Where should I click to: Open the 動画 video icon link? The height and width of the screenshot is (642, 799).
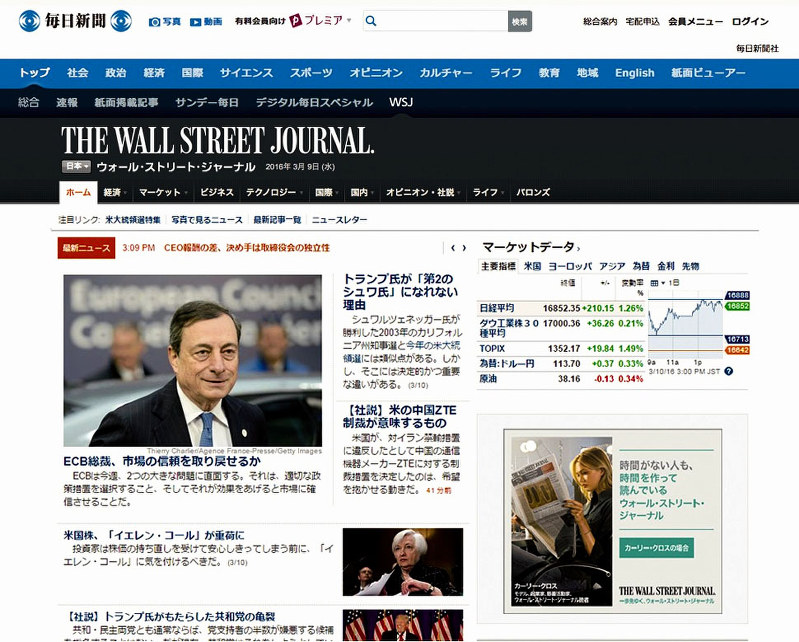point(196,21)
